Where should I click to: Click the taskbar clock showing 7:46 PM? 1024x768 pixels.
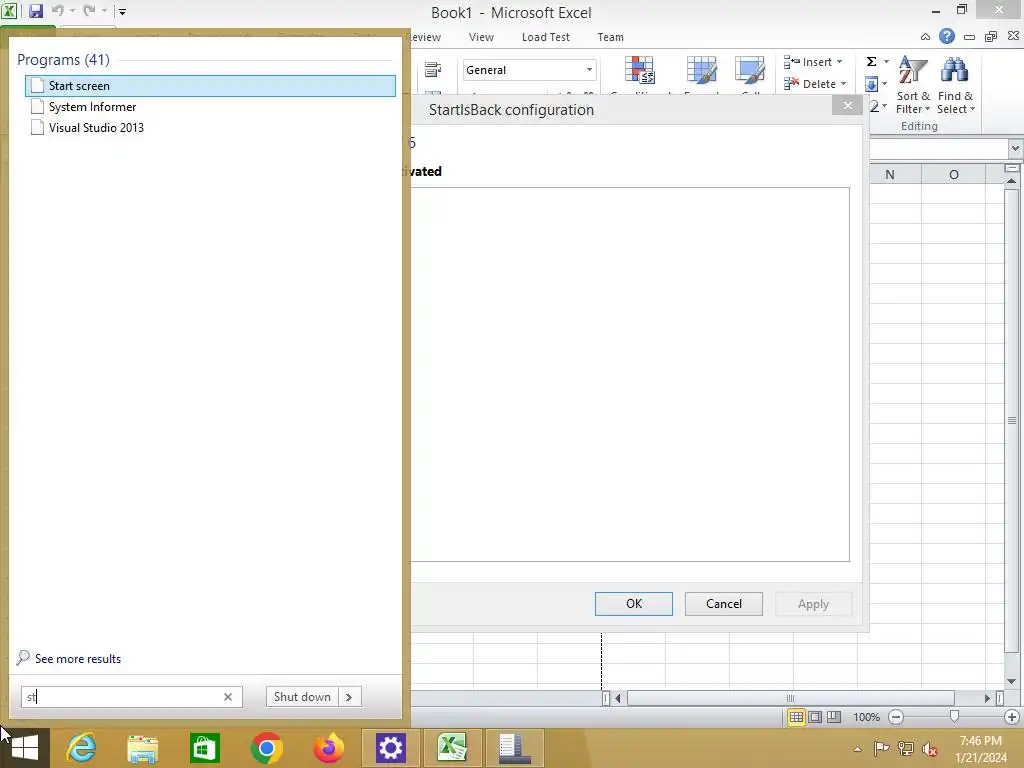click(981, 749)
